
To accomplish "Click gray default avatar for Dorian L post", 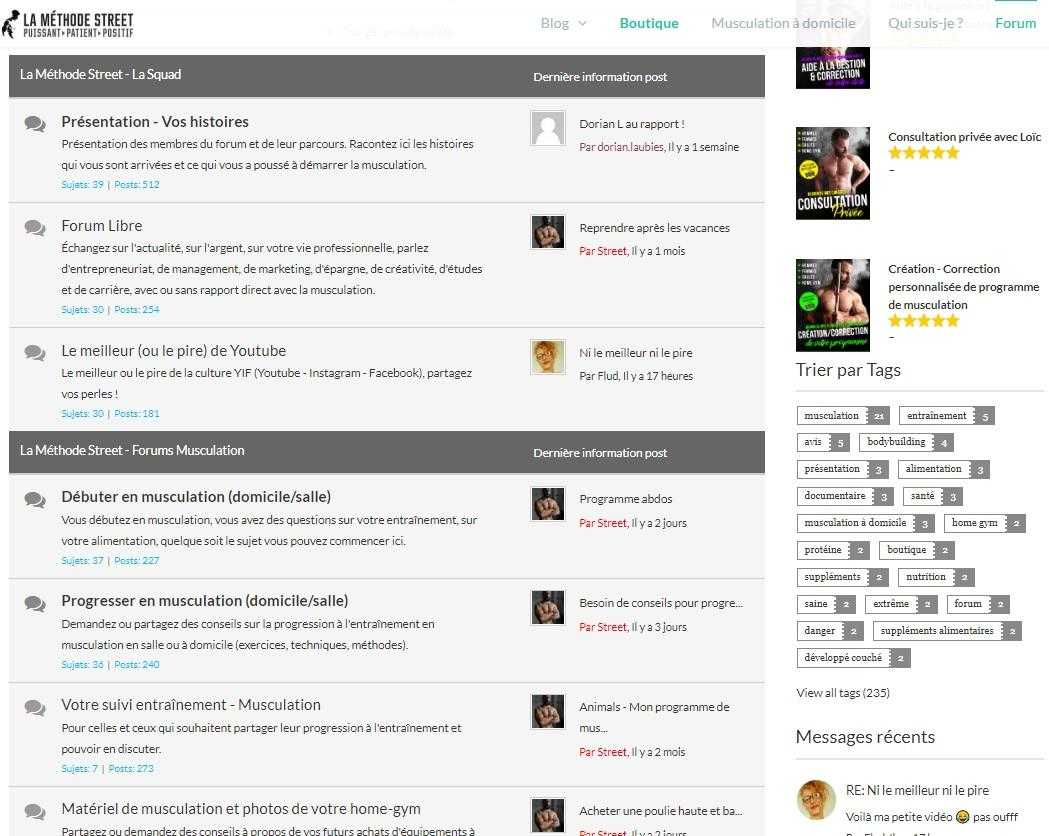I will [548, 129].
